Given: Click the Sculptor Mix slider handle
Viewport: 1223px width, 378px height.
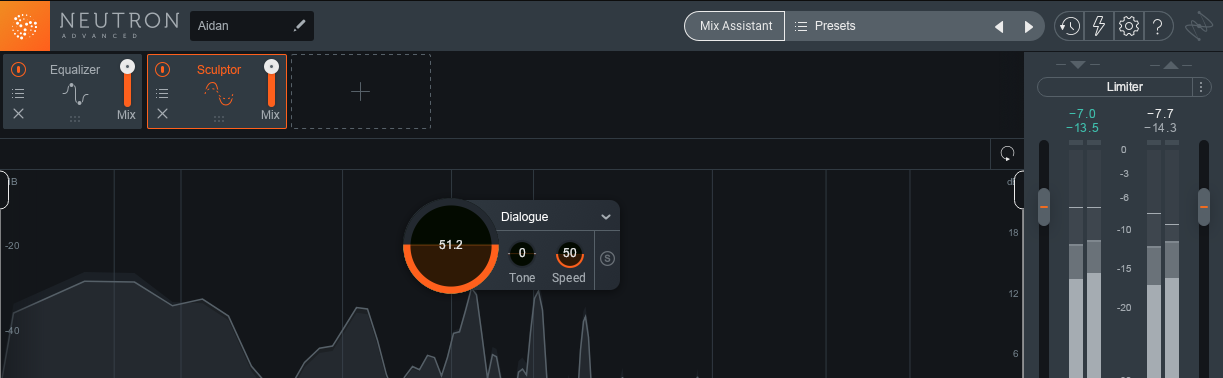Looking at the screenshot, I should (x=271, y=67).
